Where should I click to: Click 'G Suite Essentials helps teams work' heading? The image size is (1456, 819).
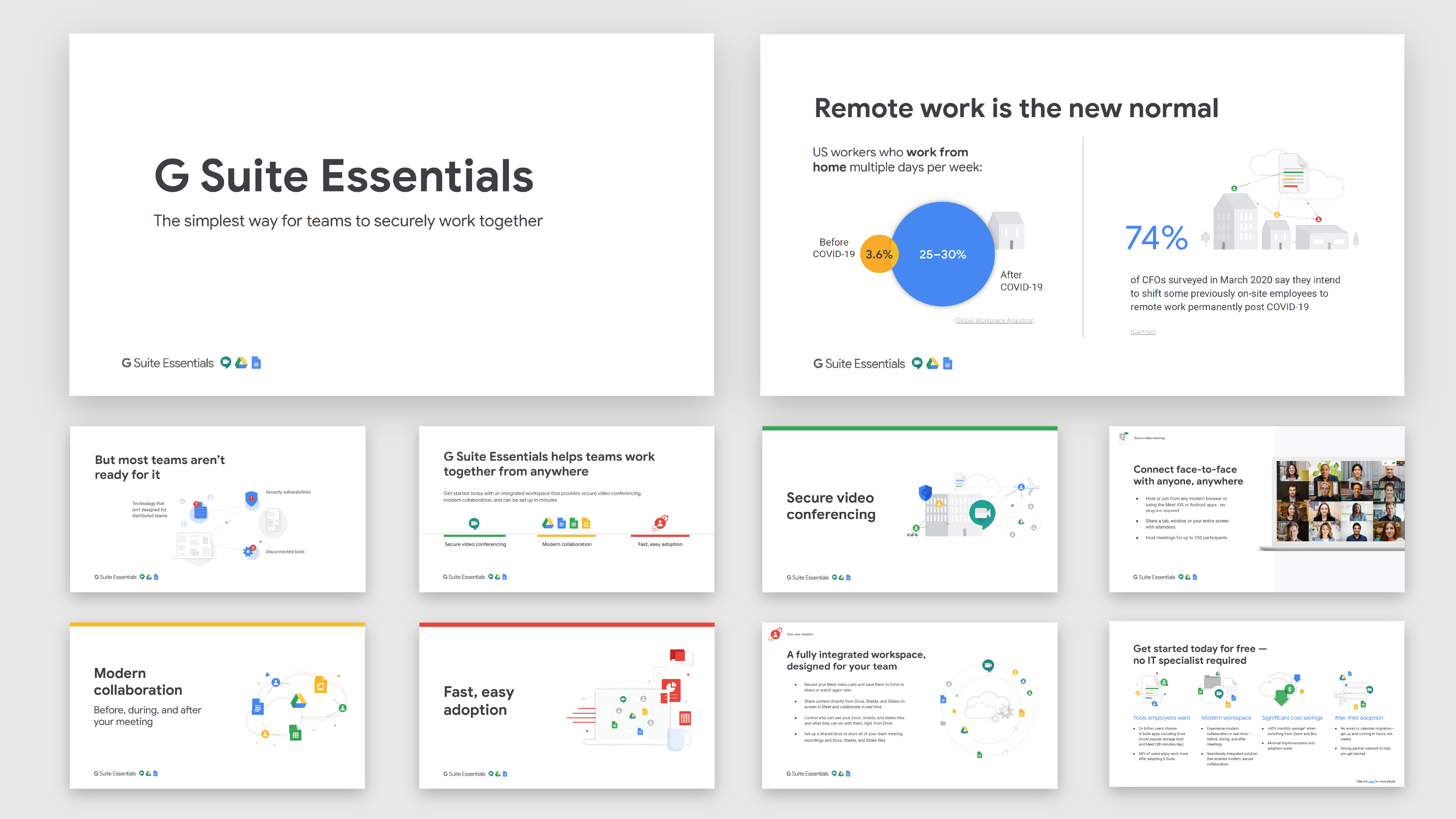coord(549,463)
